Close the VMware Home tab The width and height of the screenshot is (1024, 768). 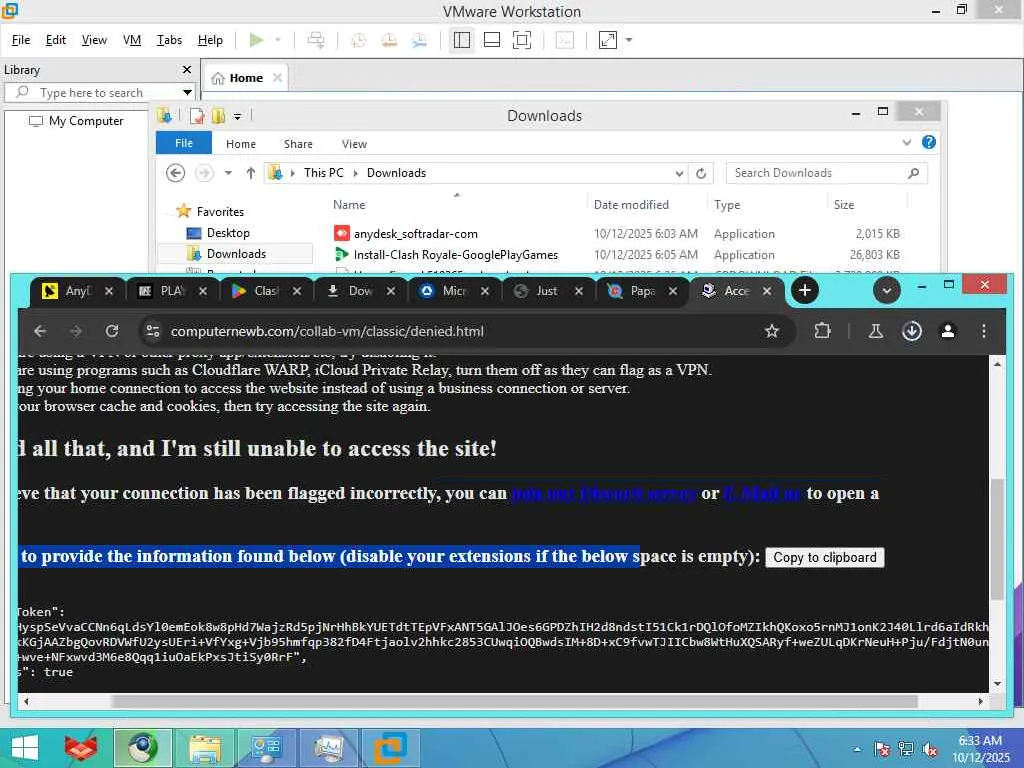tap(278, 78)
